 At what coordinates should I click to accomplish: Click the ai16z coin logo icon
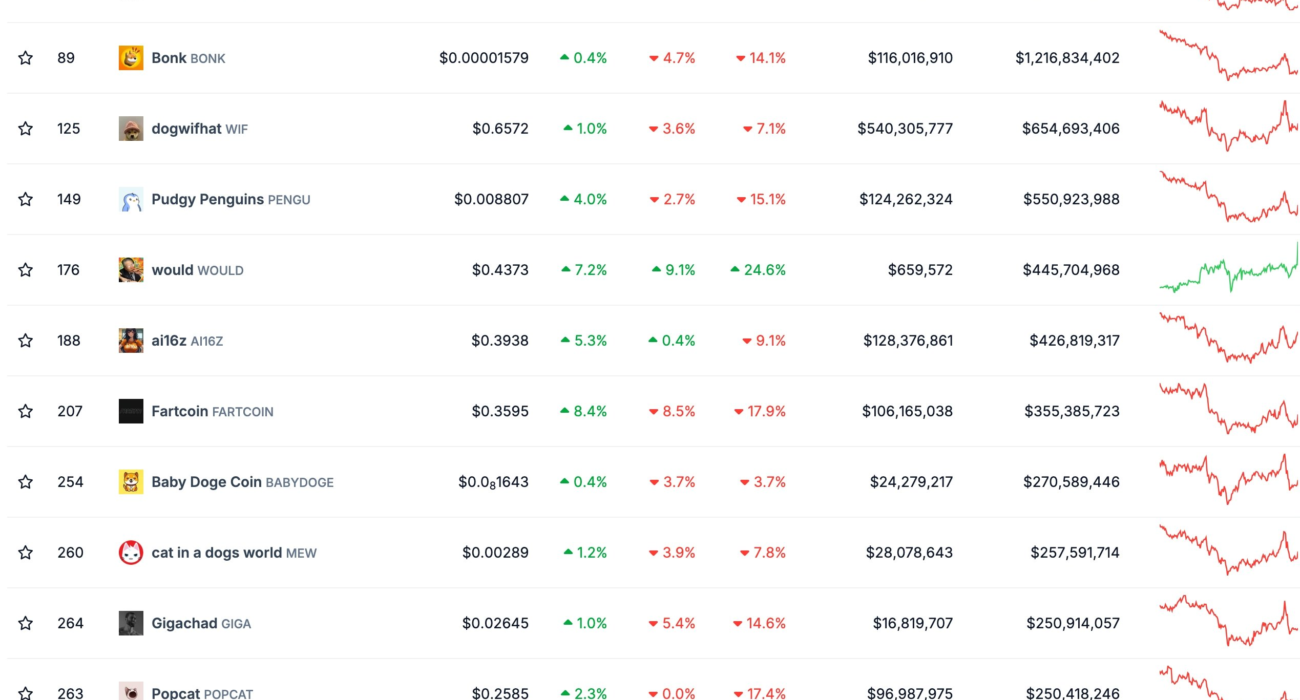pos(131,341)
